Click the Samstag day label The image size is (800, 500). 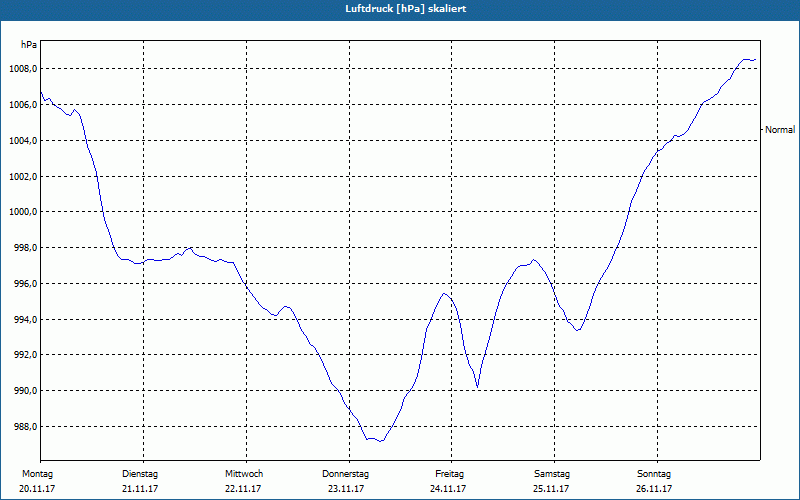[x=552, y=474]
